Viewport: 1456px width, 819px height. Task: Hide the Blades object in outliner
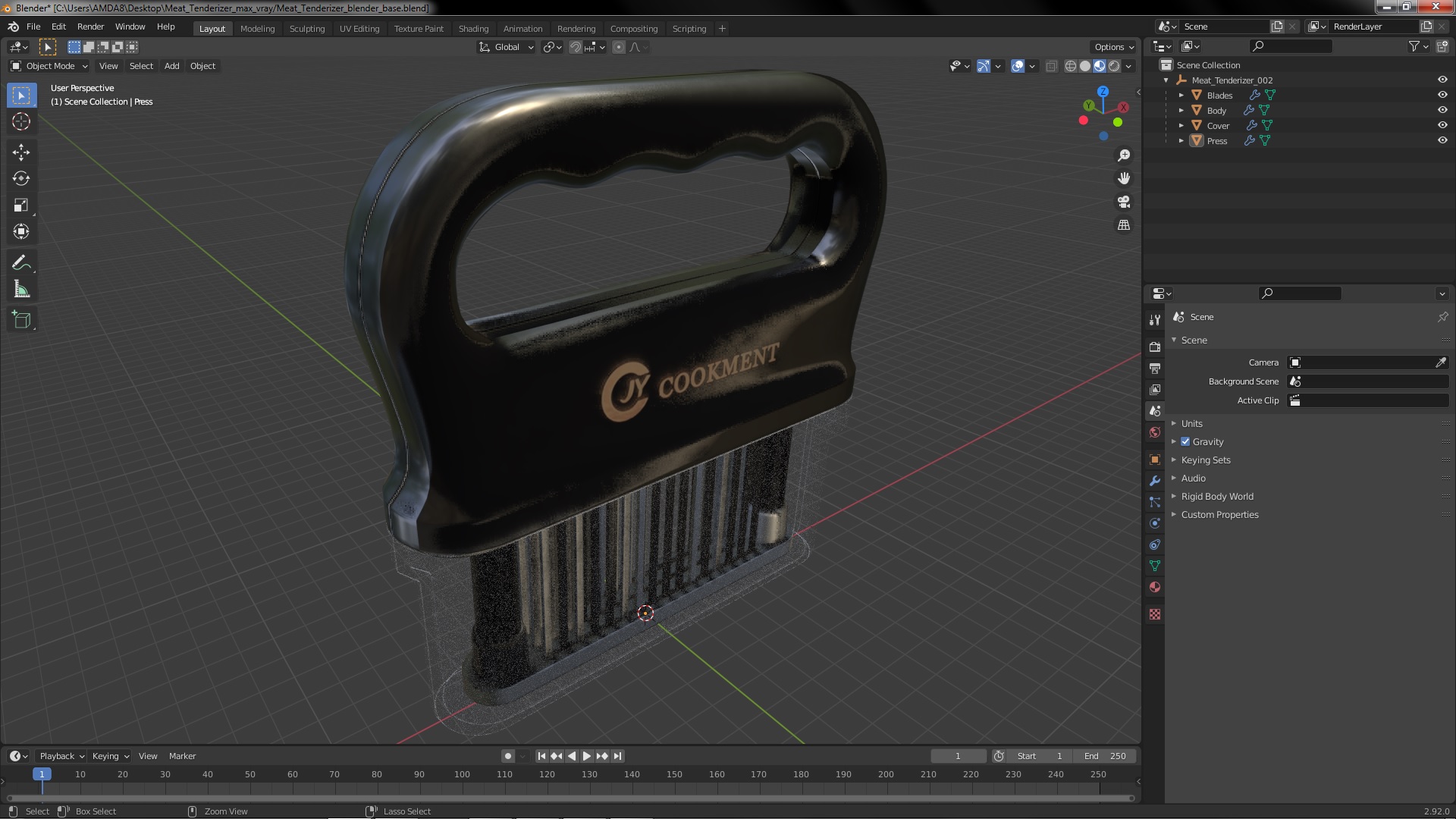[x=1442, y=95]
